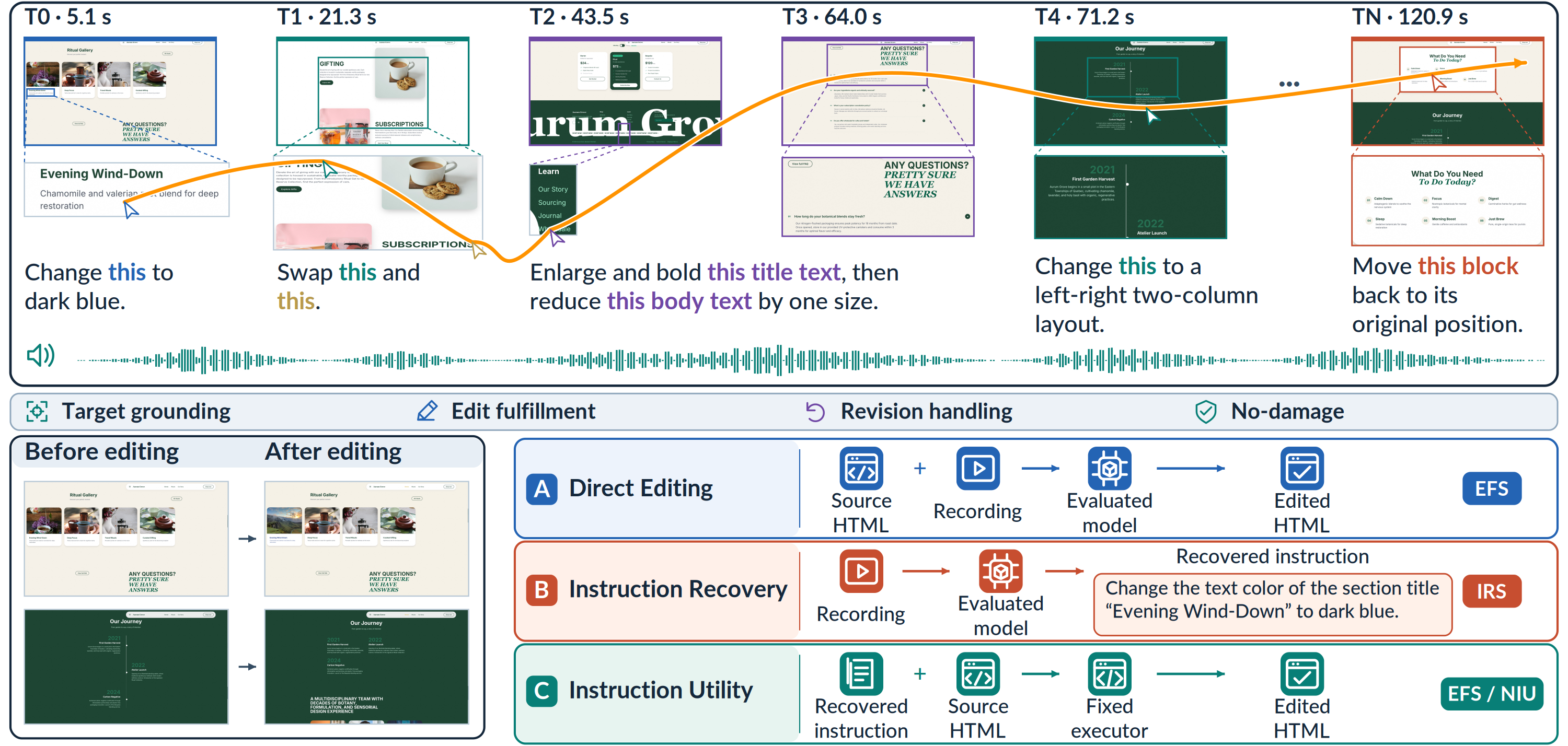The height and width of the screenshot is (746, 1568).
Task: Click the blue Edited HTML icon in Direct Editing row
Action: click(x=1302, y=469)
